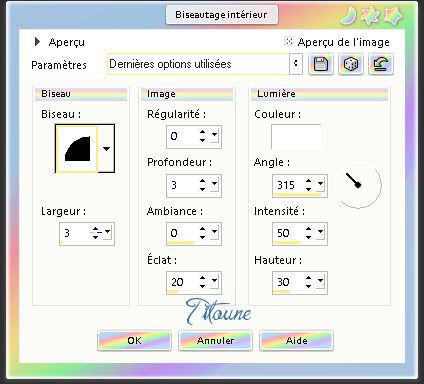
Task: Decrease Hauteur with the down arrow
Action: click(309, 286)
